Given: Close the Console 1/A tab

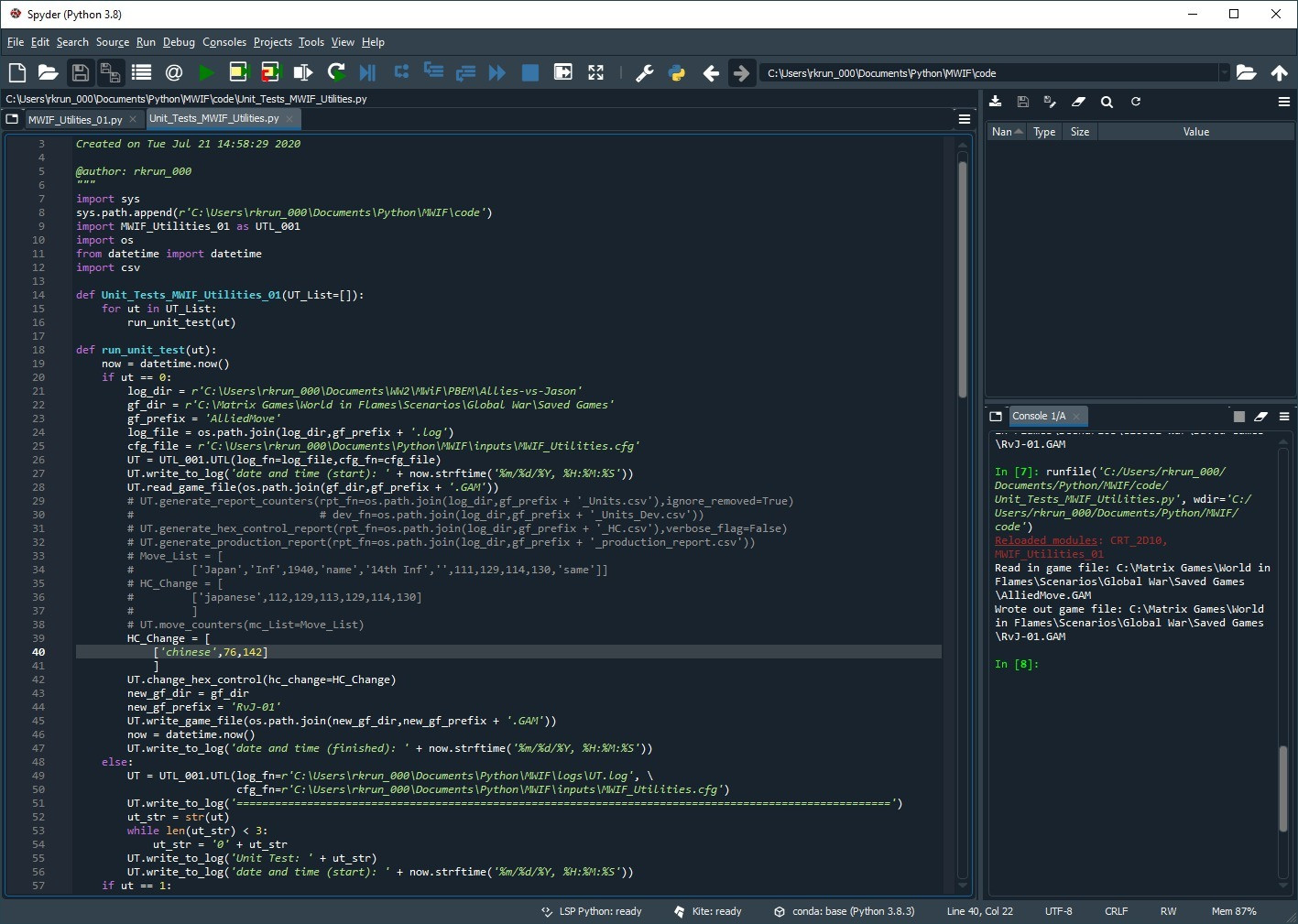Looking at the screenshot, I should click(x=1076, y=417).
